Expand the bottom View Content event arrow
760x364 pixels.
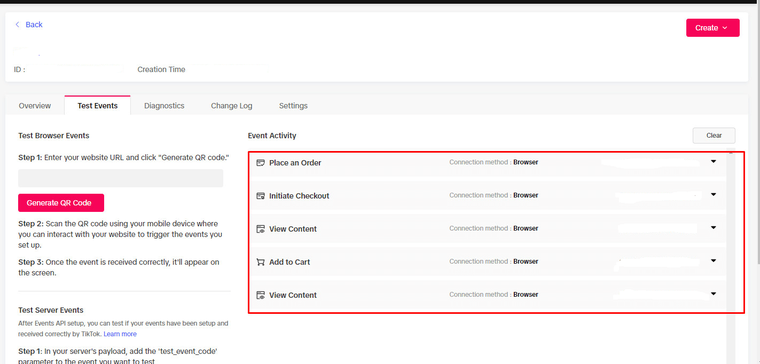(713, 293)
